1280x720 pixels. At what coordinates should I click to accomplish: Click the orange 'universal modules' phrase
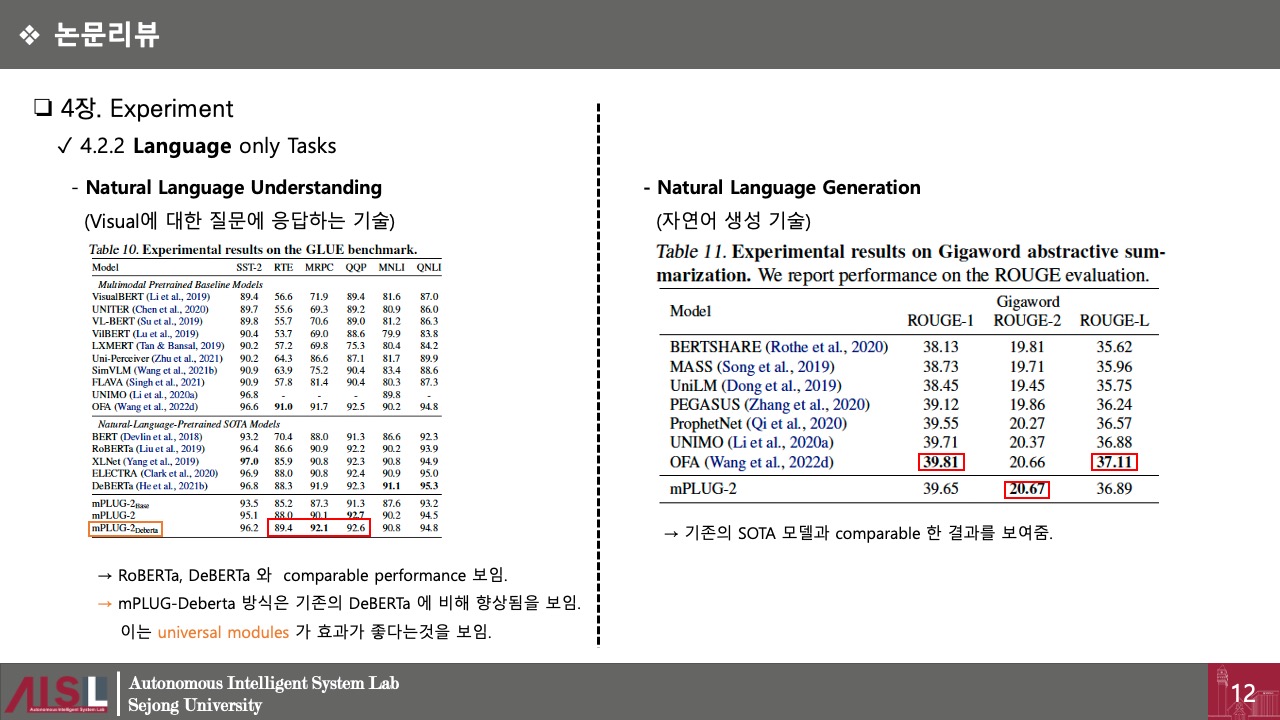(223, 632)
